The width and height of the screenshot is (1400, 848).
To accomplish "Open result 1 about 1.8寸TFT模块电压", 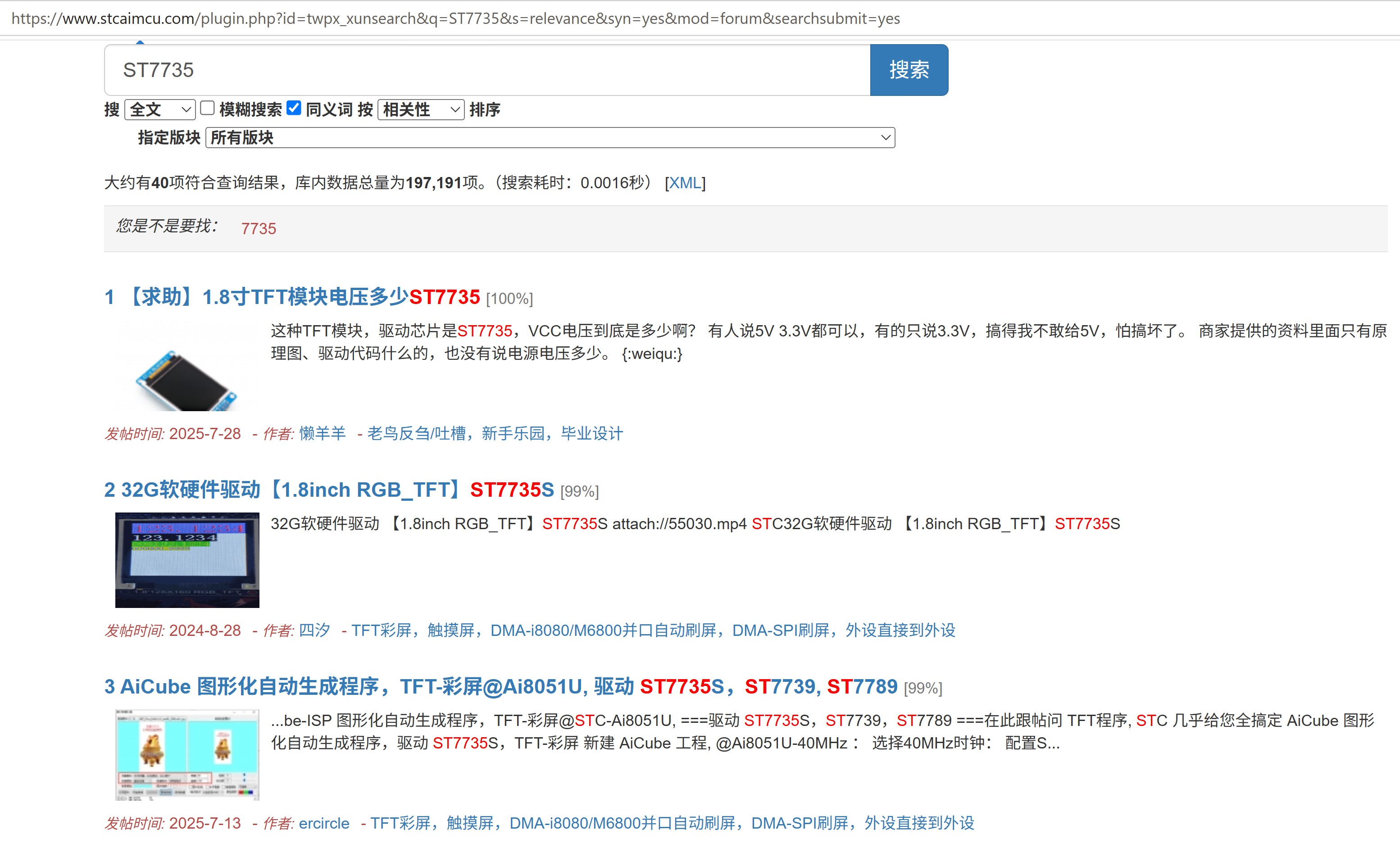I will click(292, 297).
